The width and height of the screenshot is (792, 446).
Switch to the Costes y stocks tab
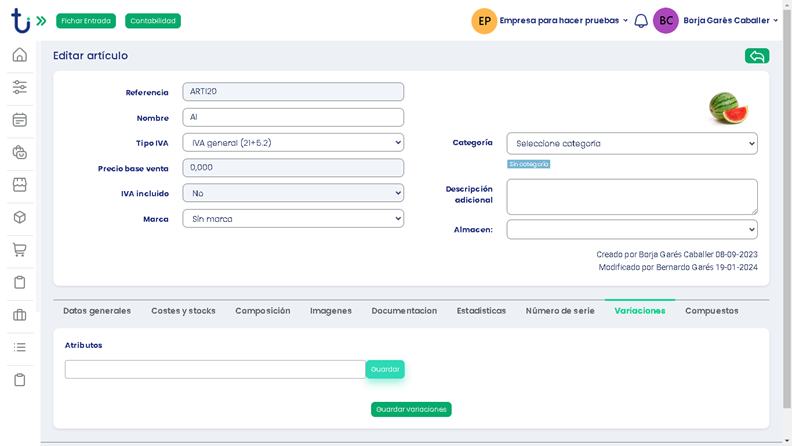click(x=183, y=311)
